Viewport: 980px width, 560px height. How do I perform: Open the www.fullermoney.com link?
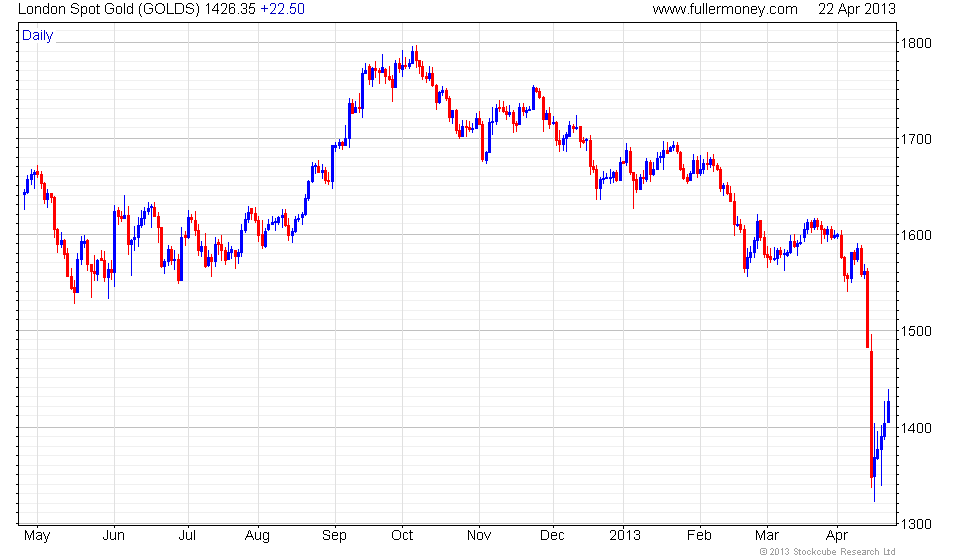(725, 9)
